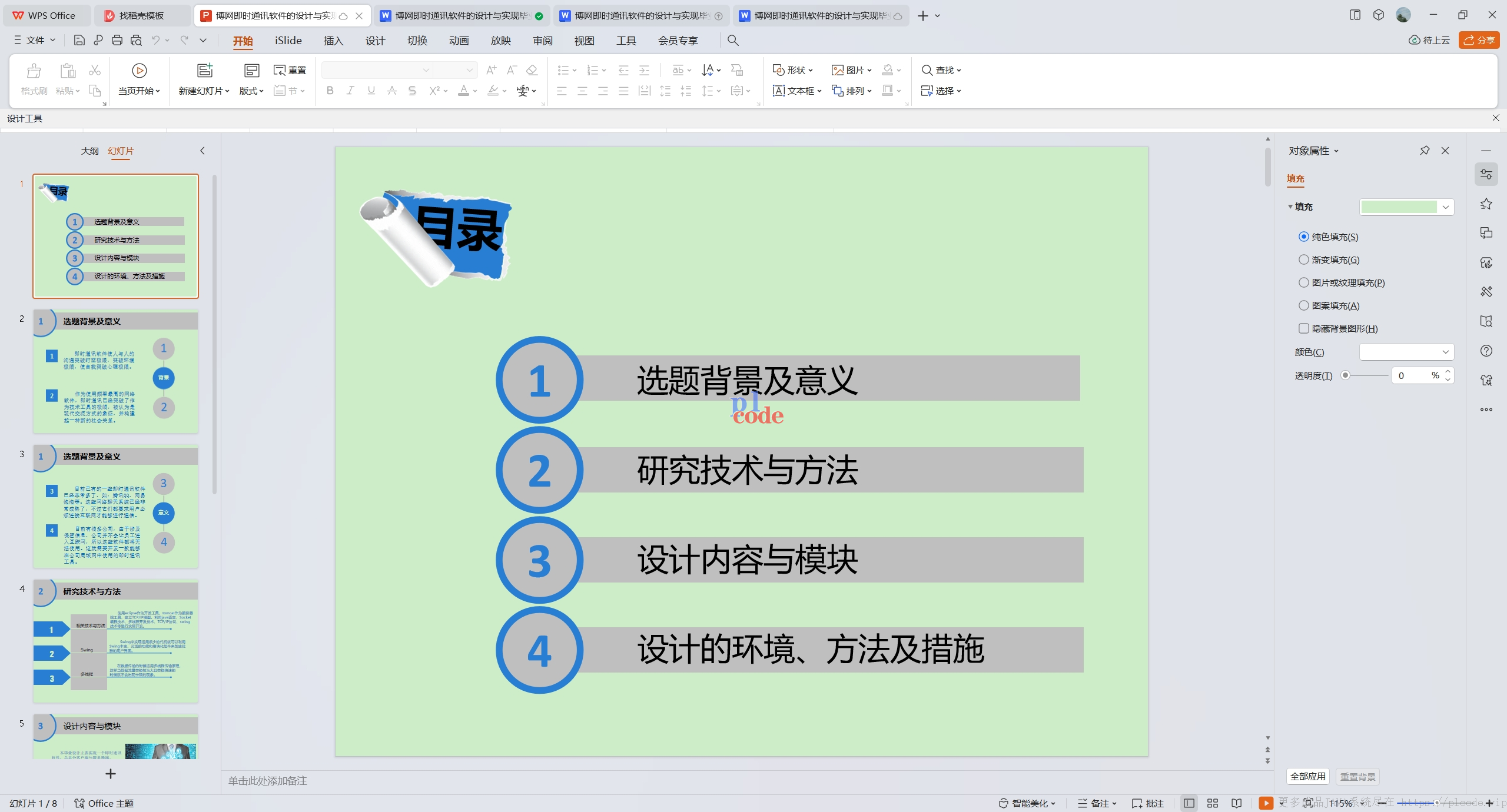This screenshot has height=812, width=1507.
Task: Click the transparency percent input field
Action: point(1416,375)
